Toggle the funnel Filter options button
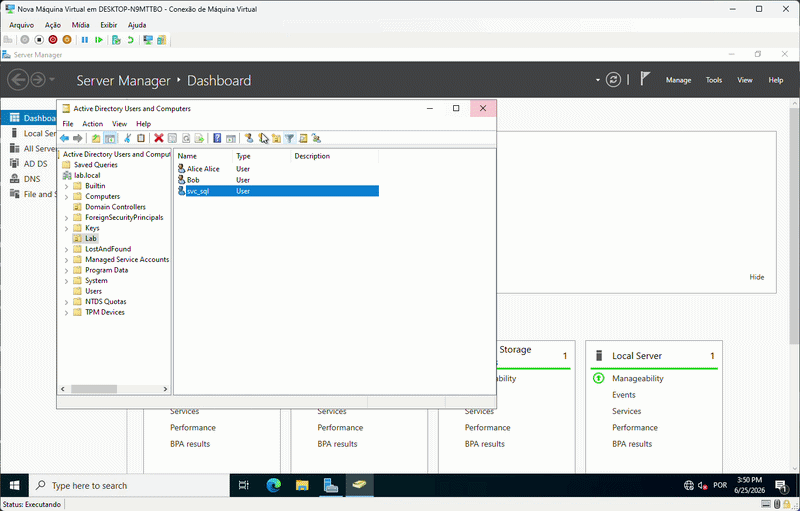Screen dimensions: 800x511 [289, 138]
